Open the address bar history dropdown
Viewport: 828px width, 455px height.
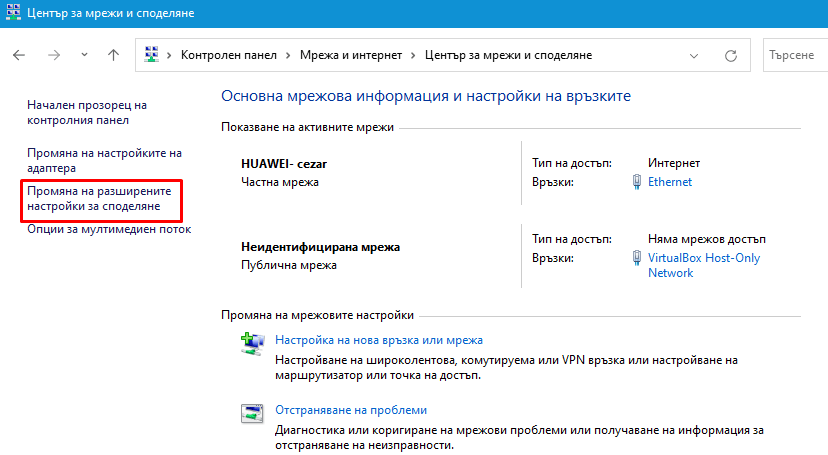coord(694,55)
